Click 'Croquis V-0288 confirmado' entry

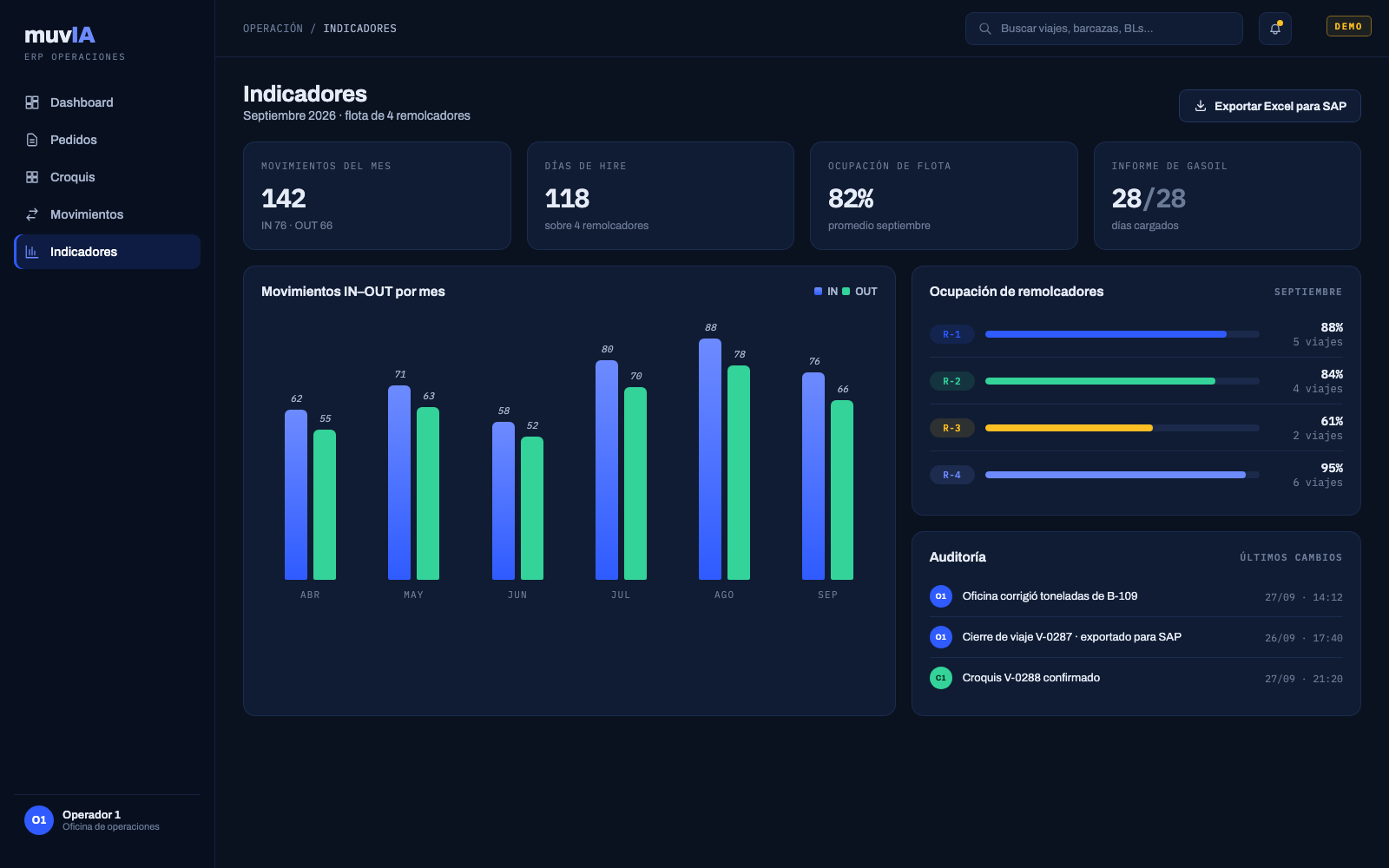(1136, 678)
